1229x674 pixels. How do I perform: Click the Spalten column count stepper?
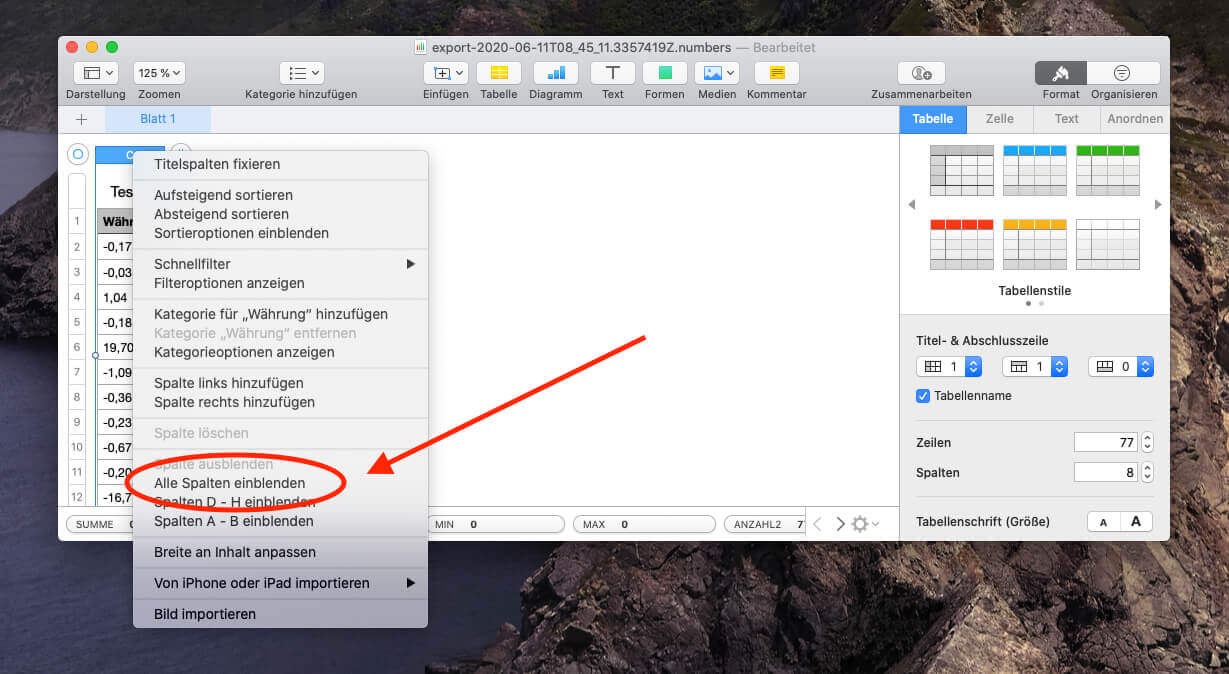pos(1147,472)
